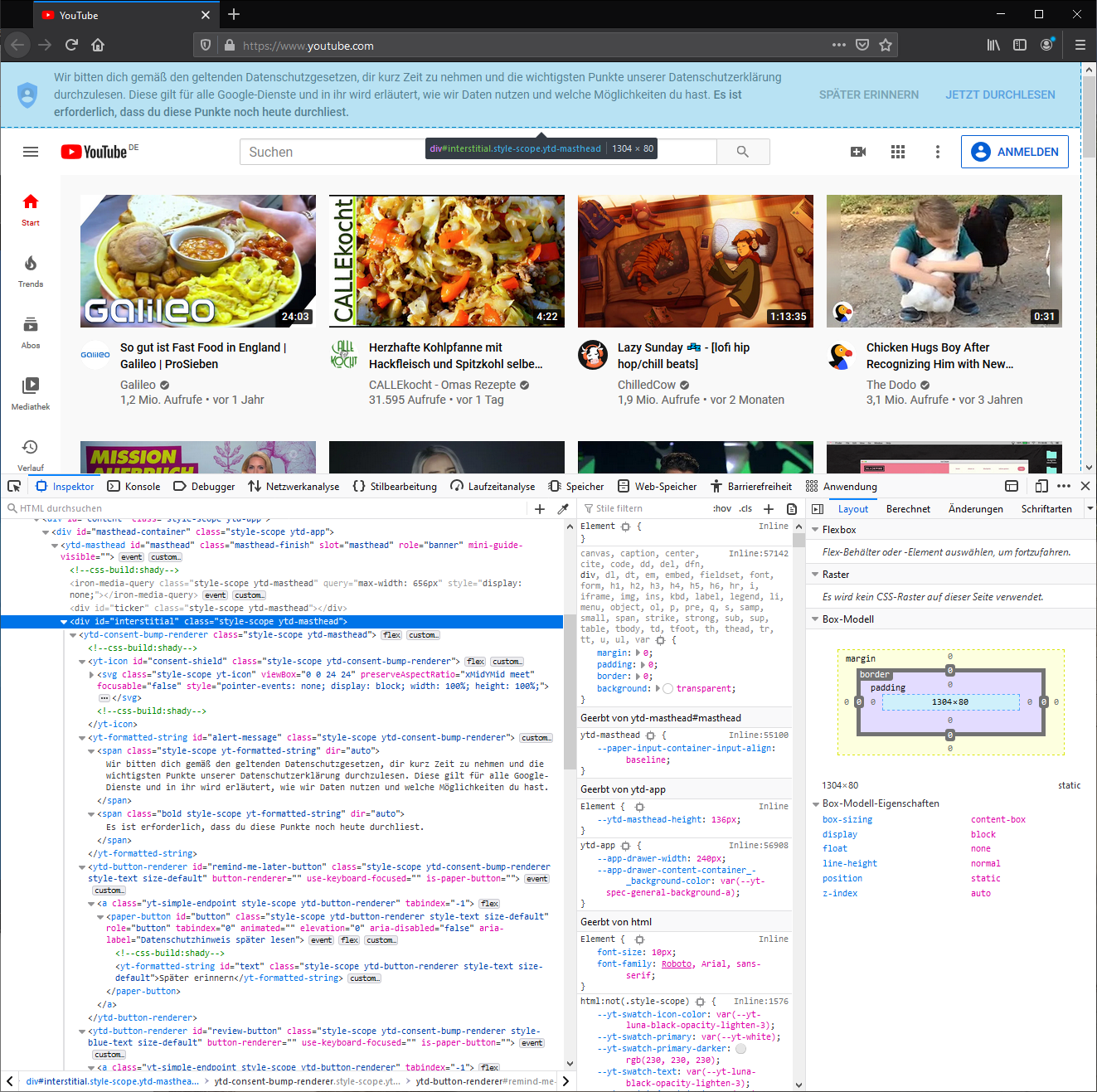Open Mediathek in YouTube sidebar
This screenshot has height=1092, width=1097.
(x=31, y=394)
